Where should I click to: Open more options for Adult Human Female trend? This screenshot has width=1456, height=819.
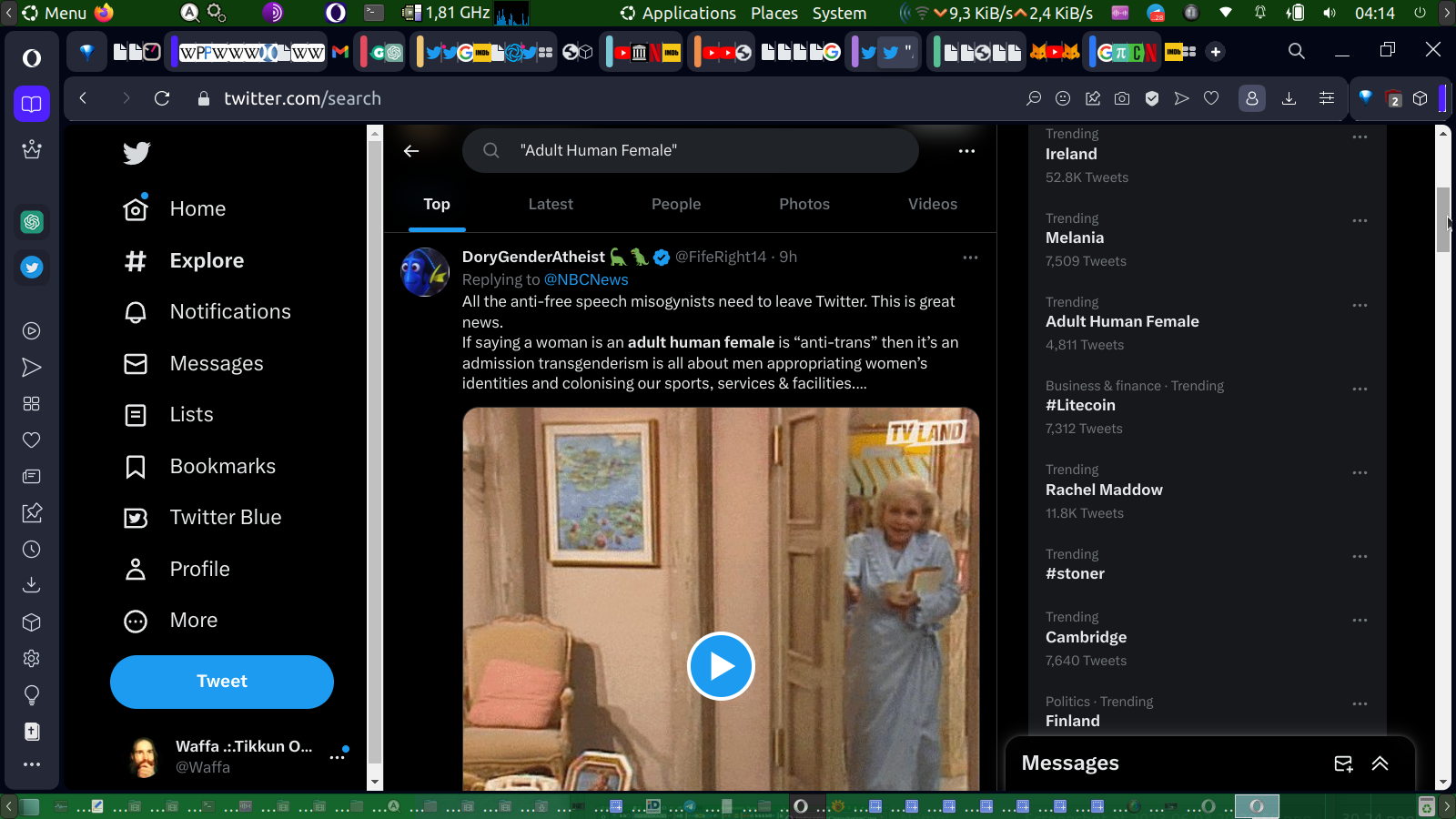1360,306
